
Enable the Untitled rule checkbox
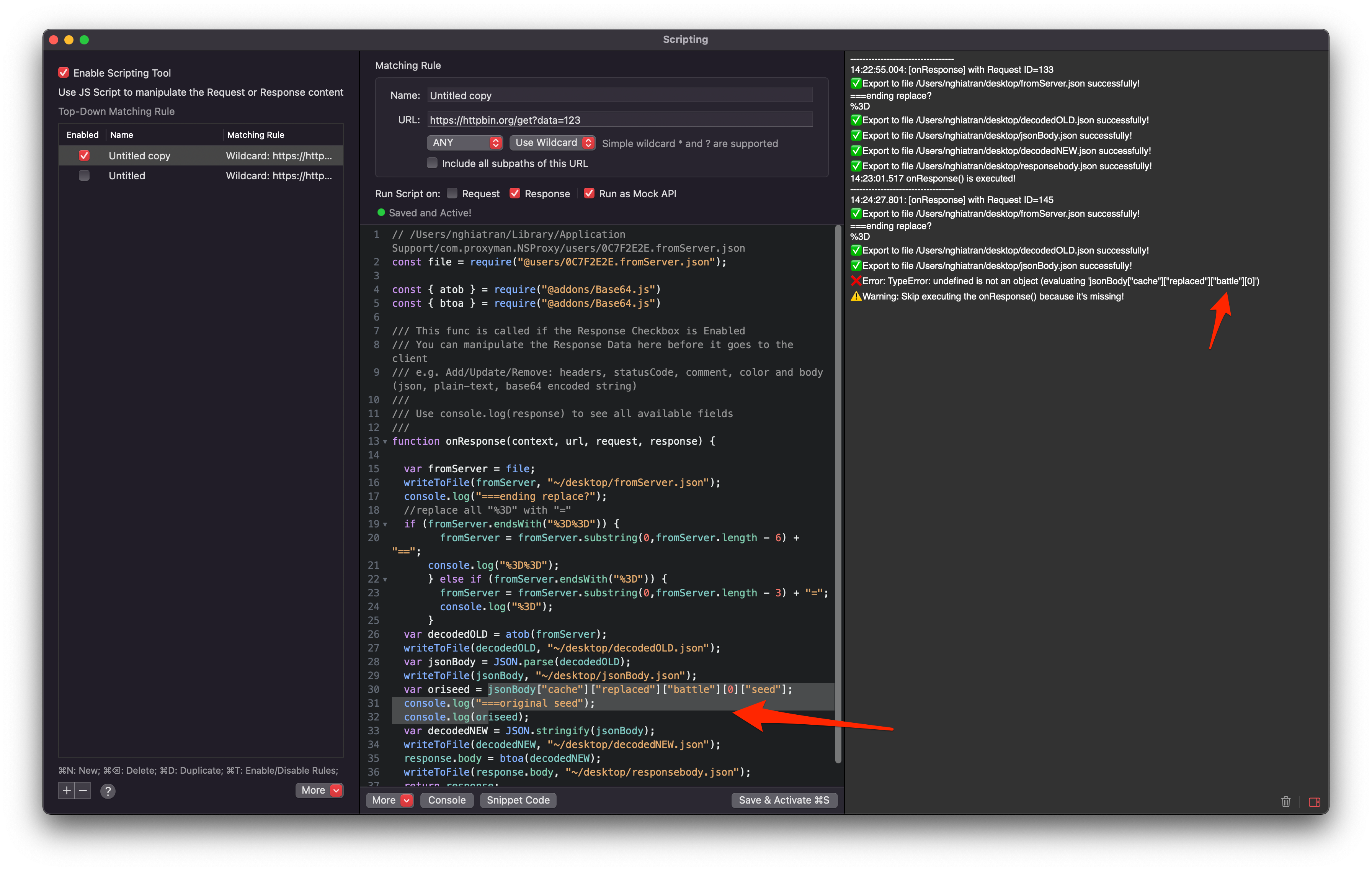[x=84, y=175]
